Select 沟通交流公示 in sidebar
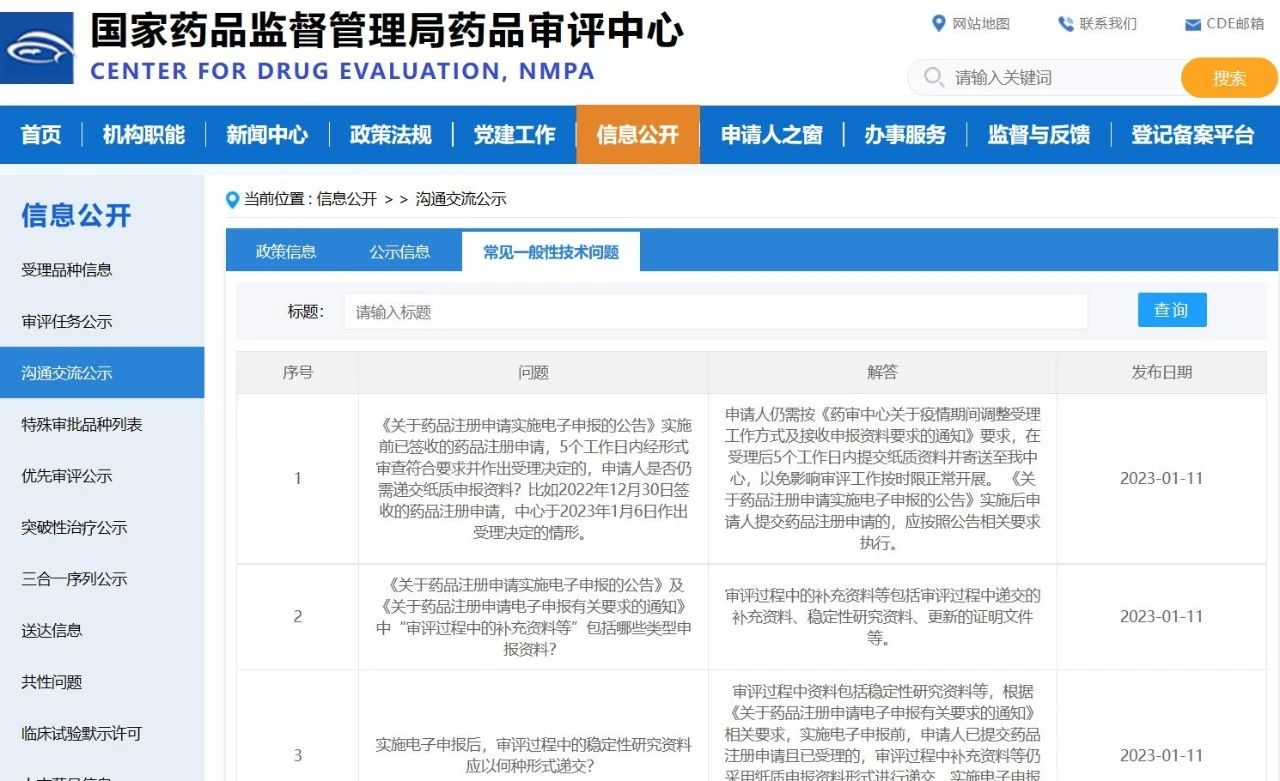The height and width of the screenshot is (781, 1280). [102, 373]
